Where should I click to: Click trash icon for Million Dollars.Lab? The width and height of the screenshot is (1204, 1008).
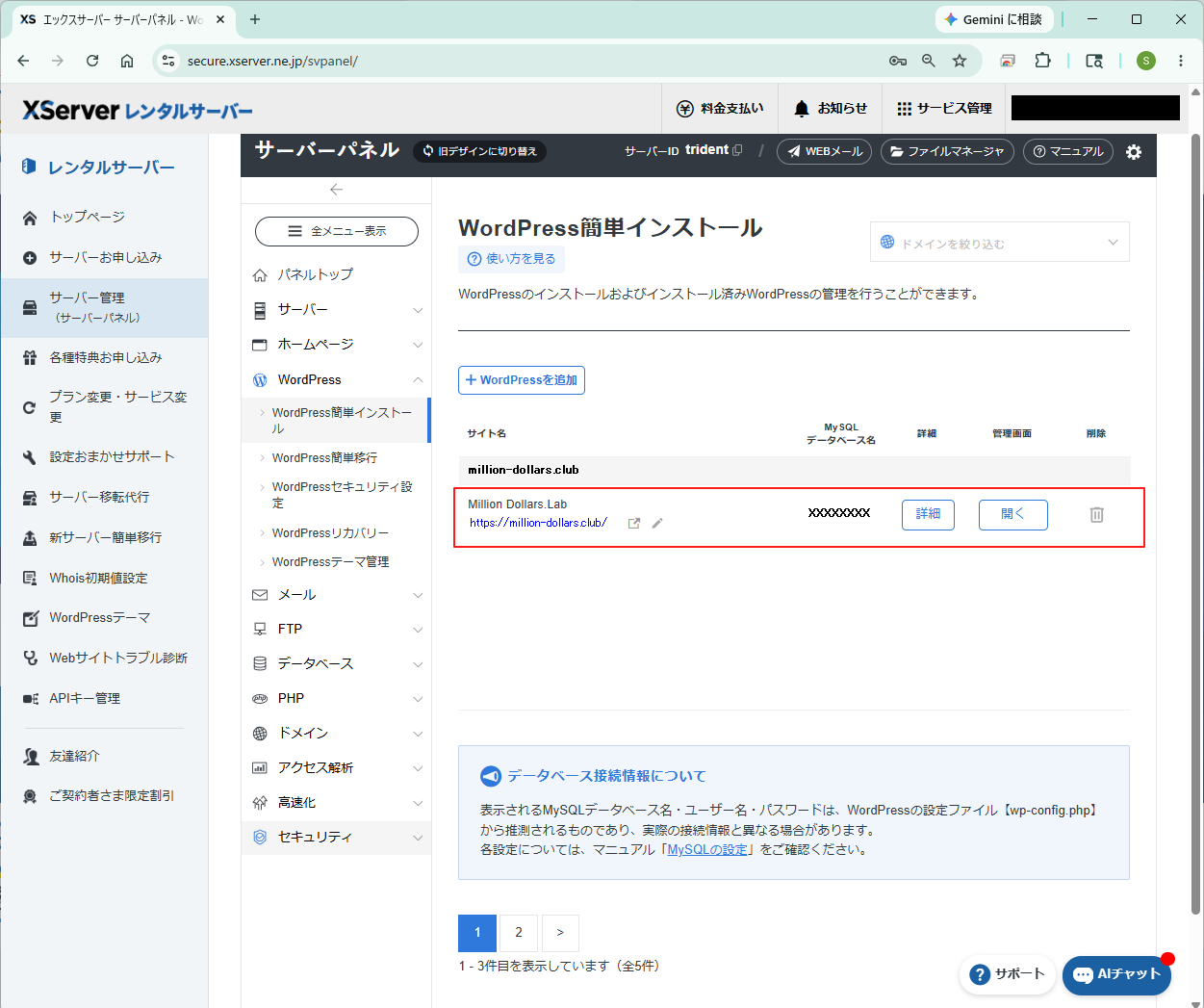point(1096,515)
